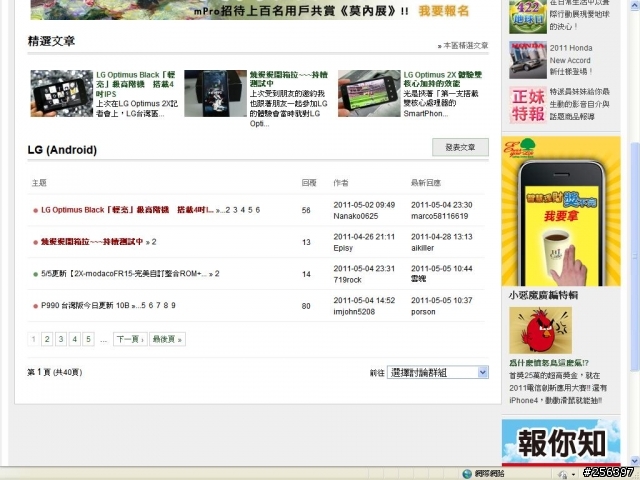
Task: Go to page 4 of the forum list
Action: pos(75,339)
